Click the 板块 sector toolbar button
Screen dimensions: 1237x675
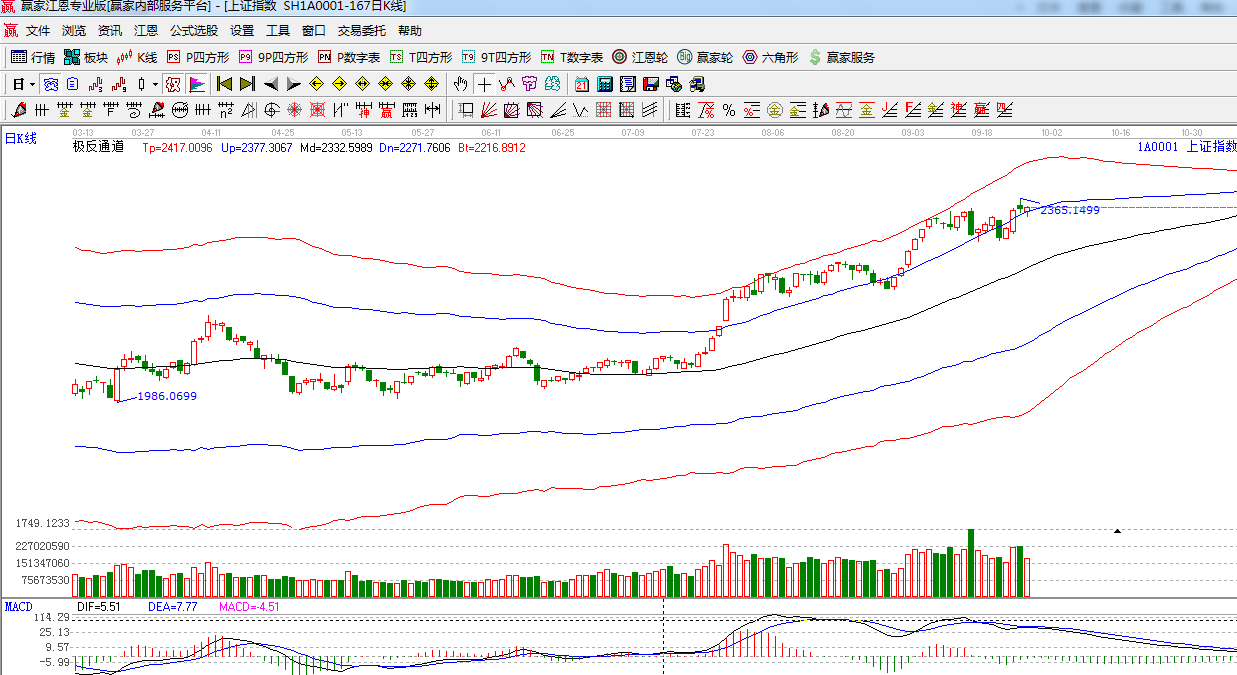click(x=86, y=57)
